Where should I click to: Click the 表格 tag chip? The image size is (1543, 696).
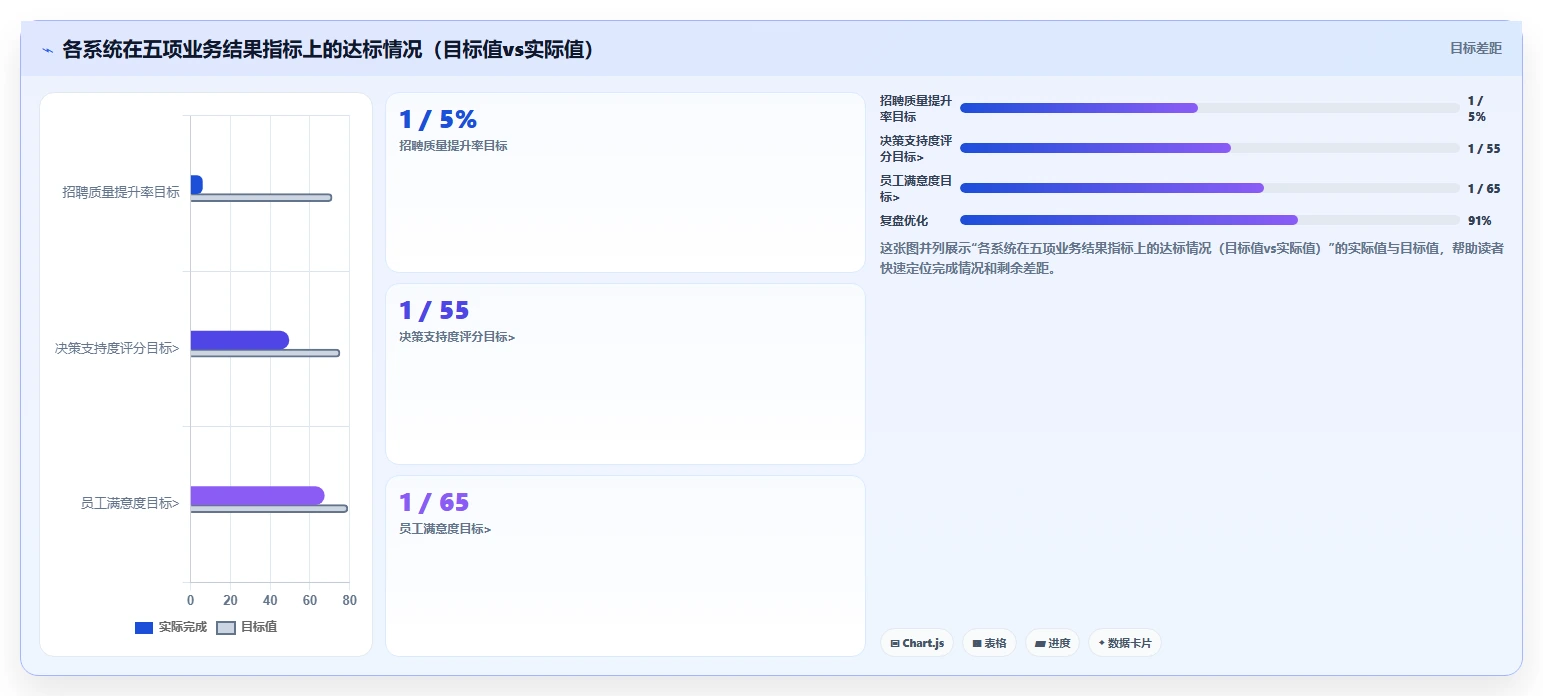[989, 643]
